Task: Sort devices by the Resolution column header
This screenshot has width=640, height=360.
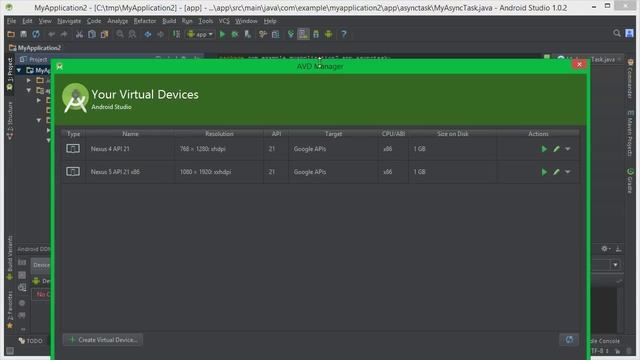Action: click(x=219, y=133)
